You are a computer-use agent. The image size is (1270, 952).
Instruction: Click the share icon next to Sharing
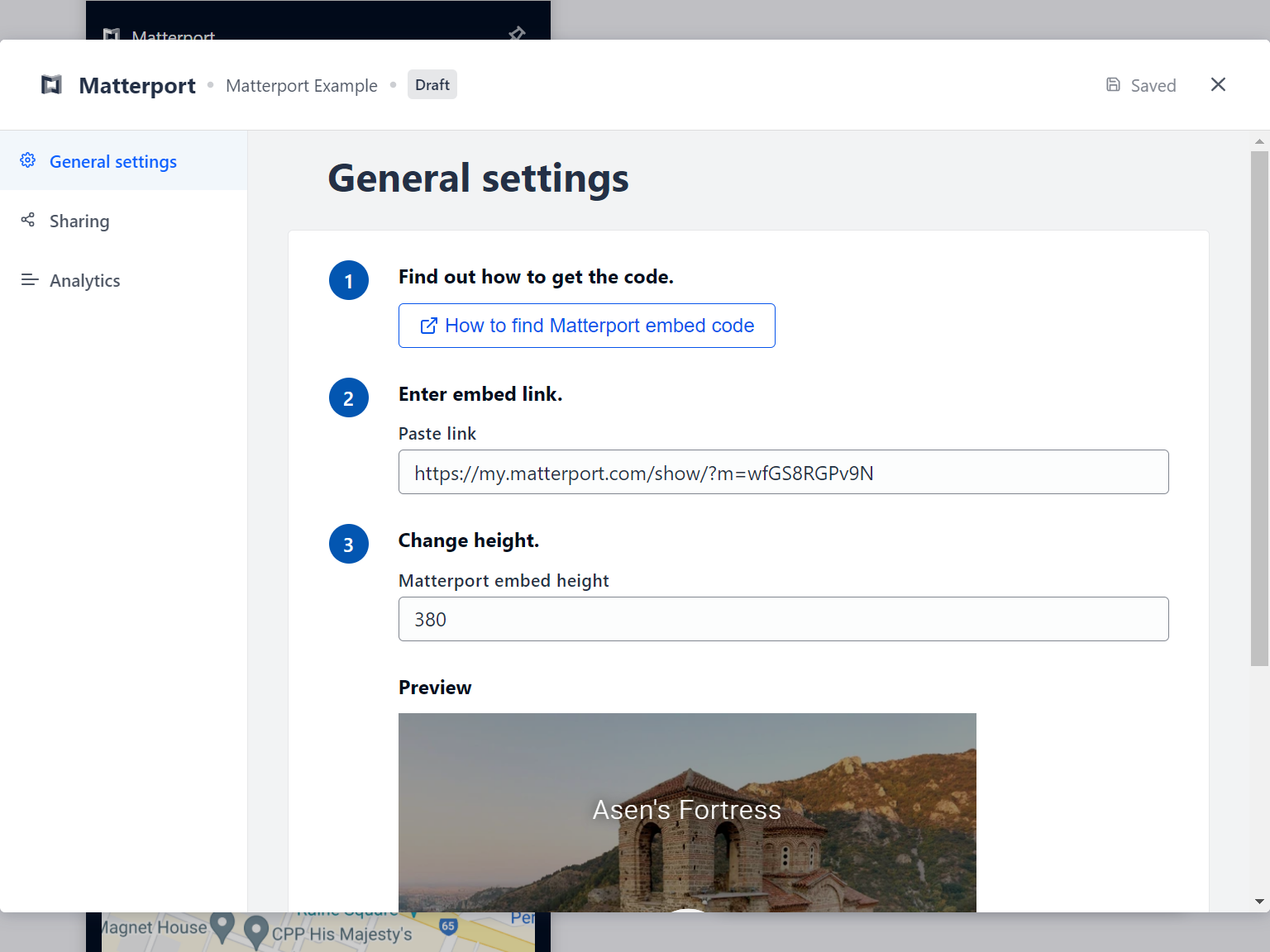tap(28, 220)
